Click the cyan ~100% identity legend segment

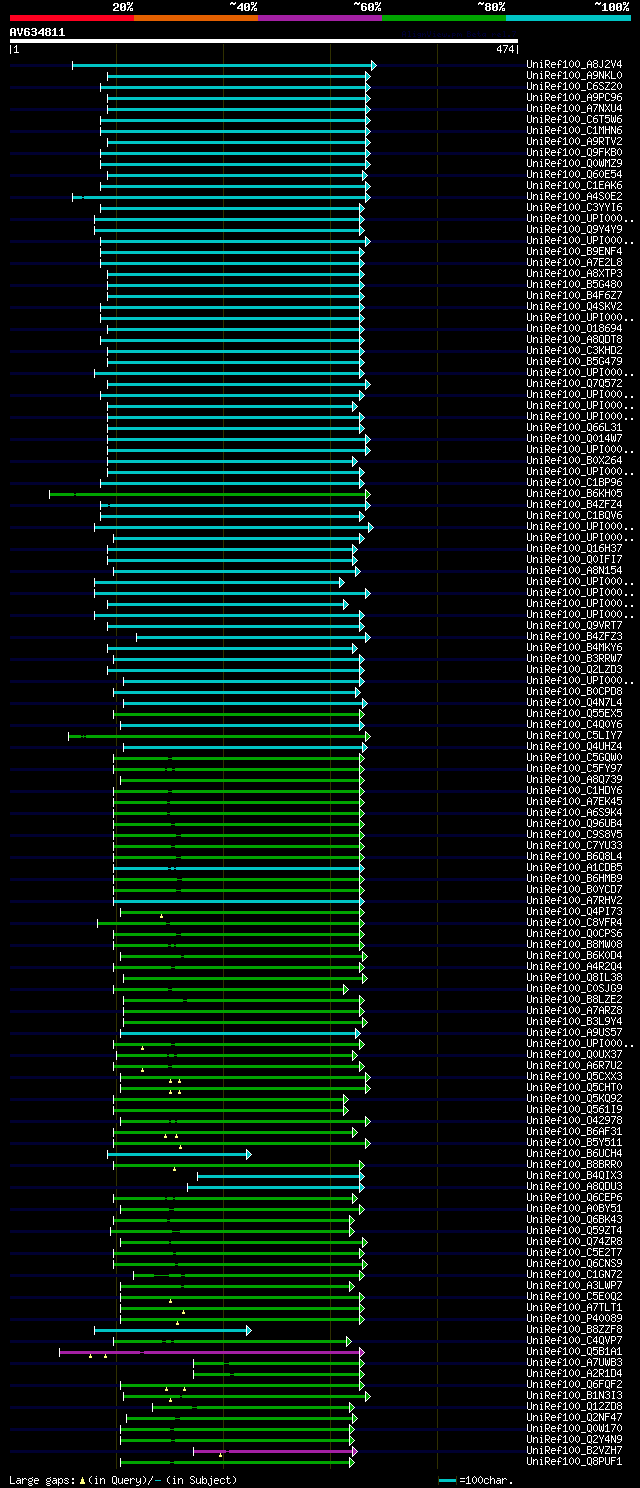point(568,18)
